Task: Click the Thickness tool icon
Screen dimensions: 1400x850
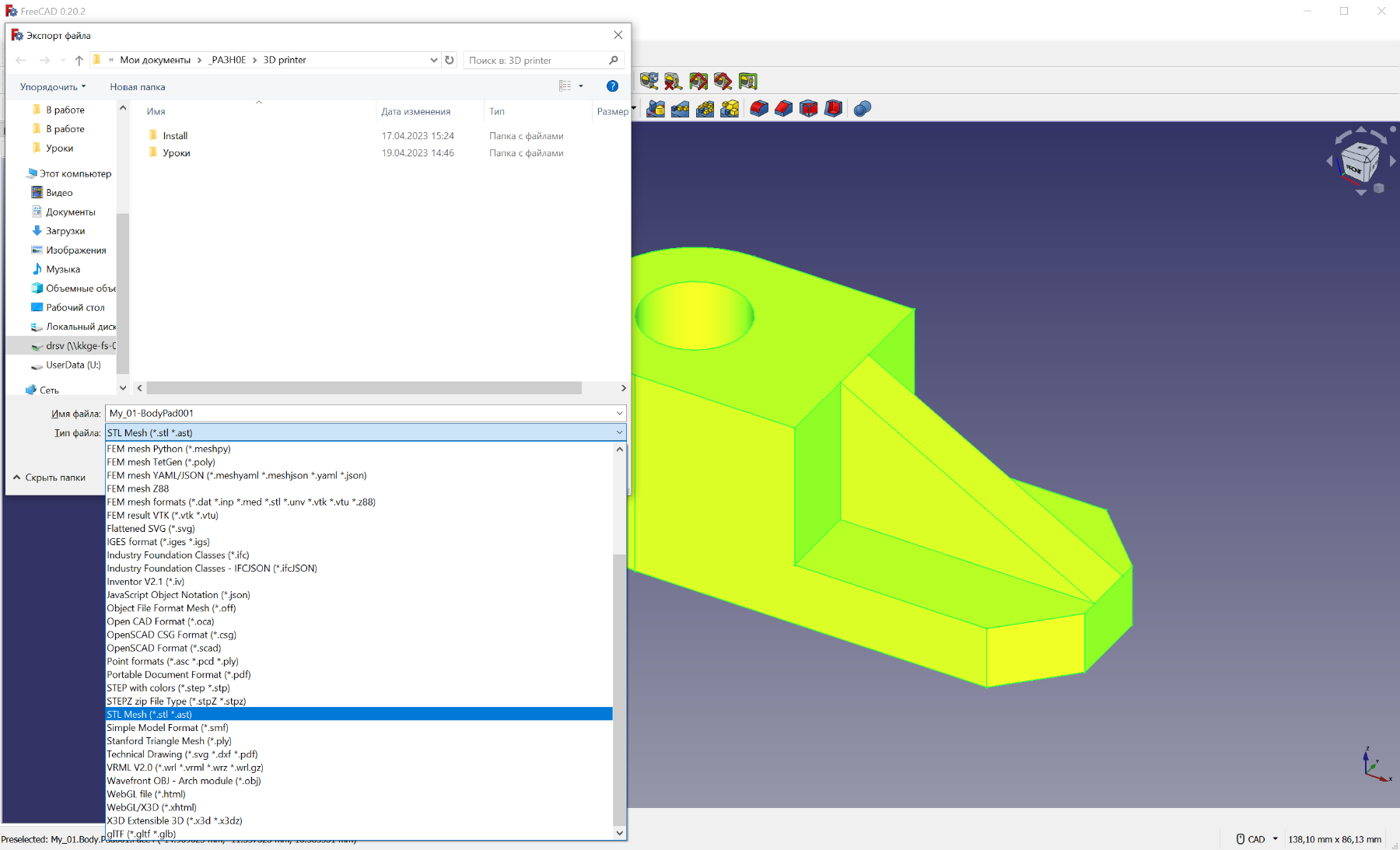Action: [x=833, y=109]
